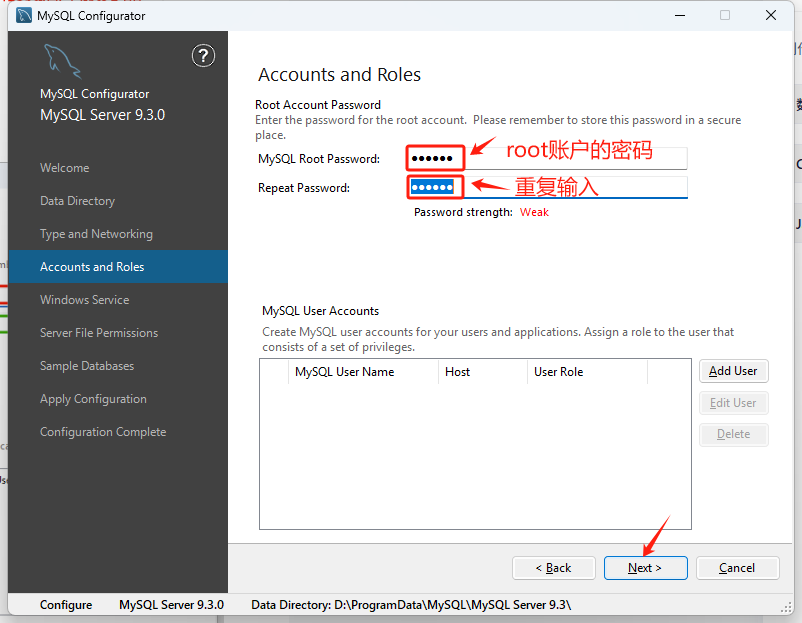Open the Windows Service step
This screenshot has height=623, width=802.
pos(84,300)
